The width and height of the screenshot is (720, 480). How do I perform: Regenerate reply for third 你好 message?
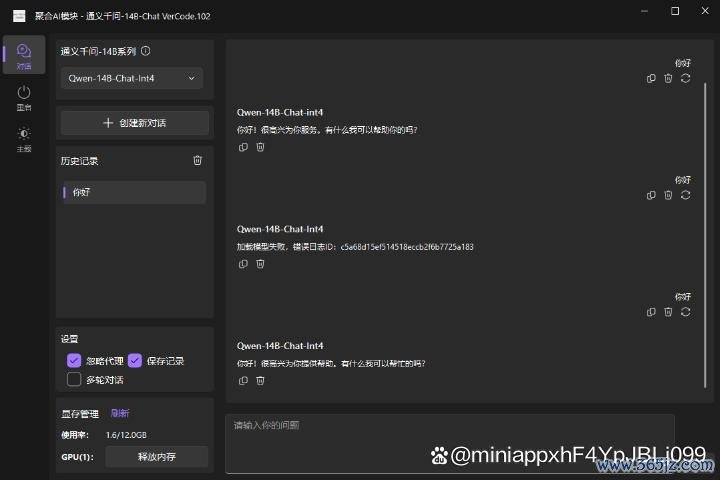[x=686, y=312]
